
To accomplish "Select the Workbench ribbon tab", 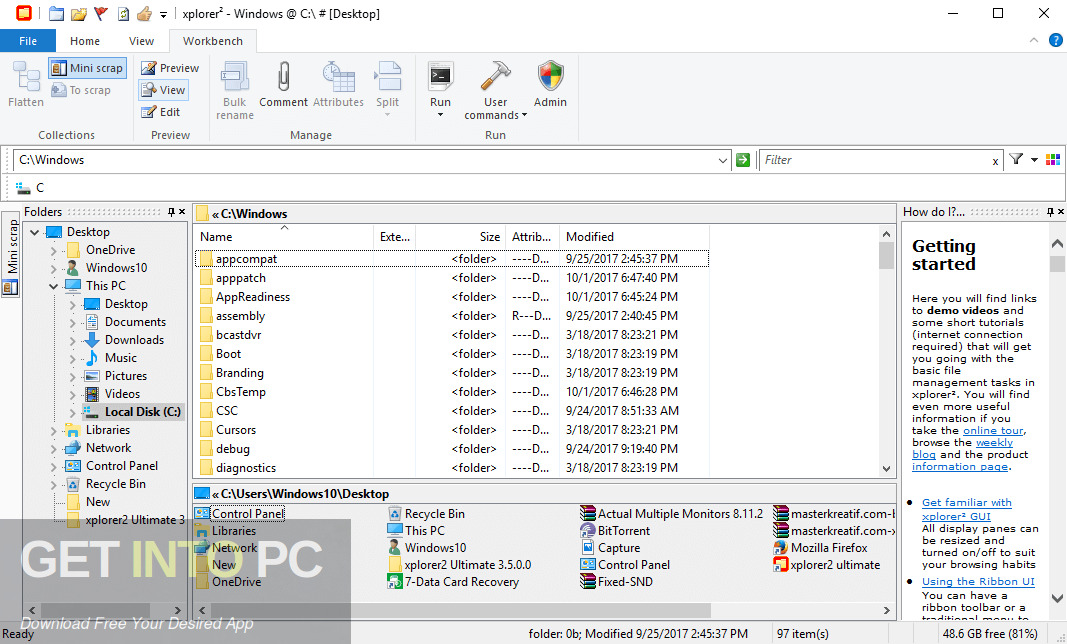I will coord(213,41).
